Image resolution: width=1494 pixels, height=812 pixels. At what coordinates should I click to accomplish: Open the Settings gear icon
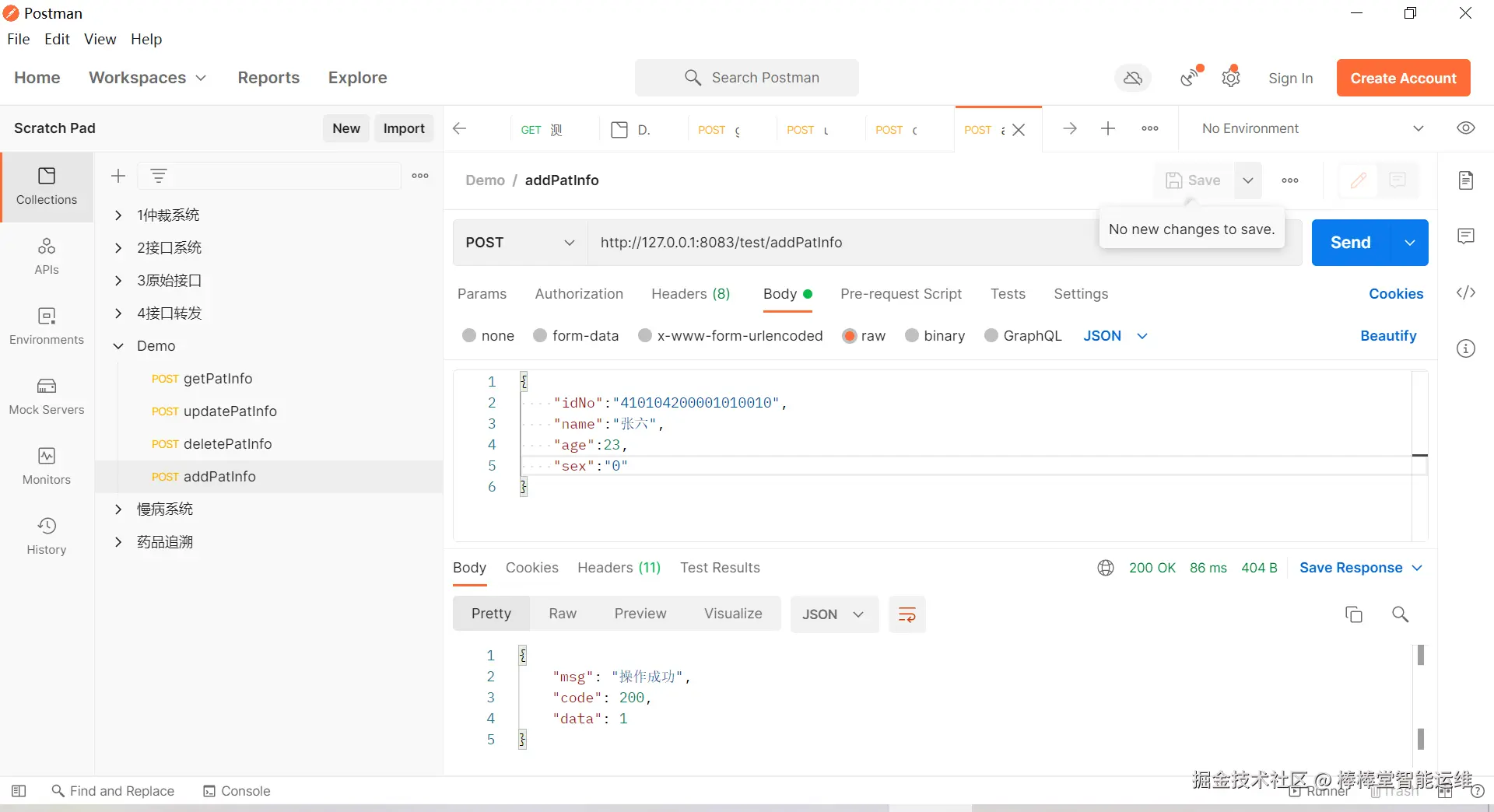tap(1231, 78)
